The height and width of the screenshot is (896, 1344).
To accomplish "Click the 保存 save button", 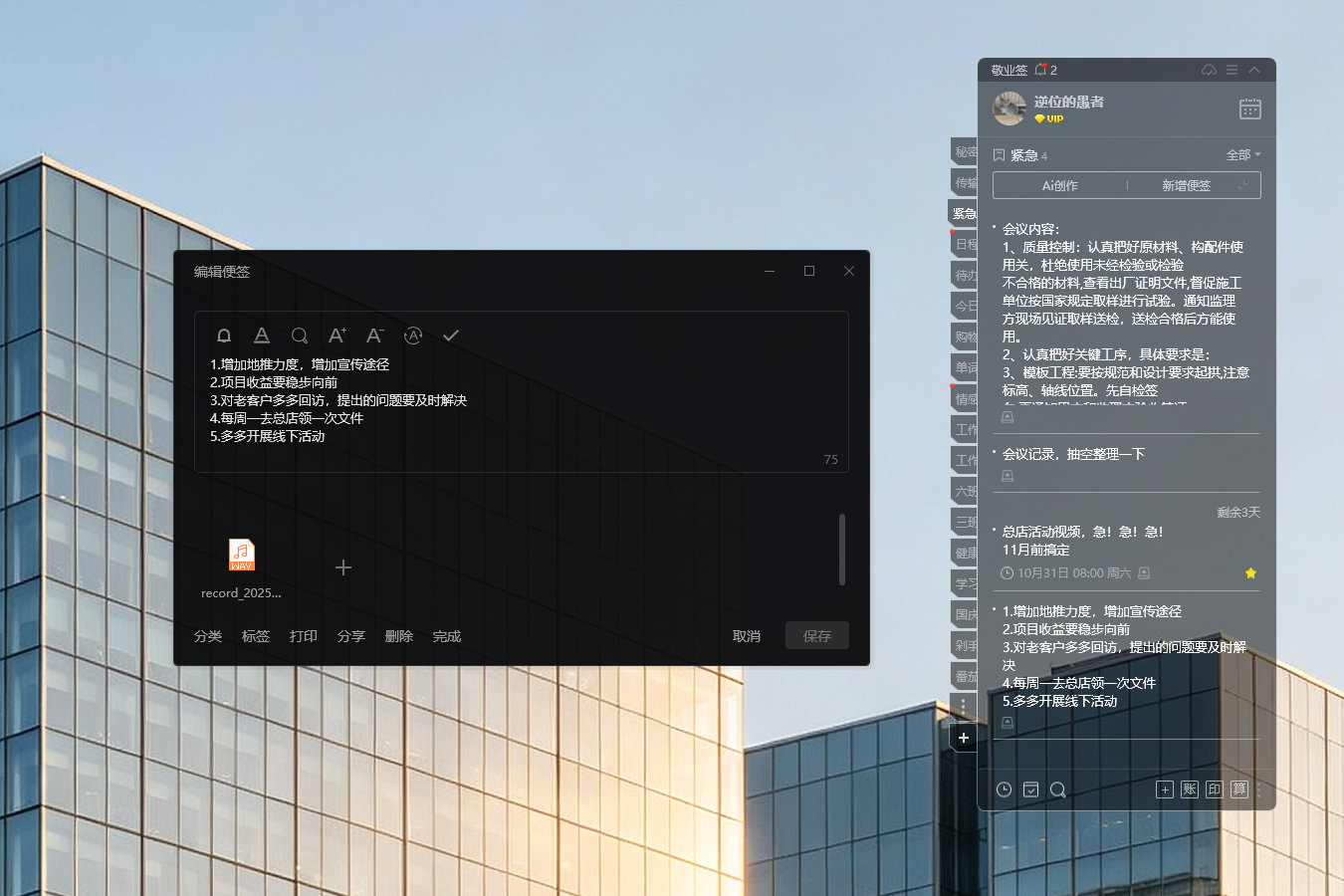I will tap(817, 635).
